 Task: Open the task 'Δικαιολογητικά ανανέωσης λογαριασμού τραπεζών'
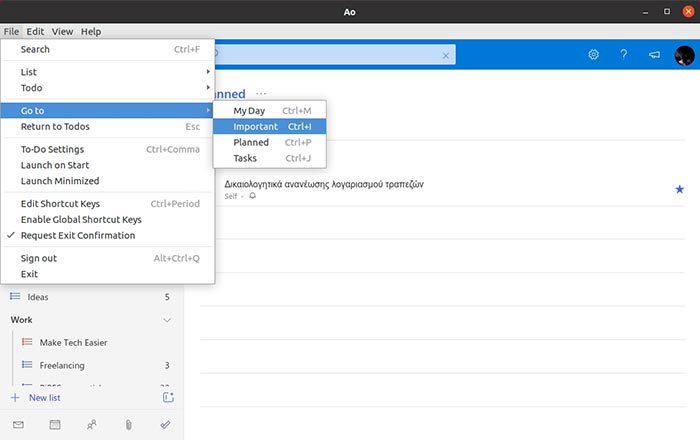[x=324, y=184]
